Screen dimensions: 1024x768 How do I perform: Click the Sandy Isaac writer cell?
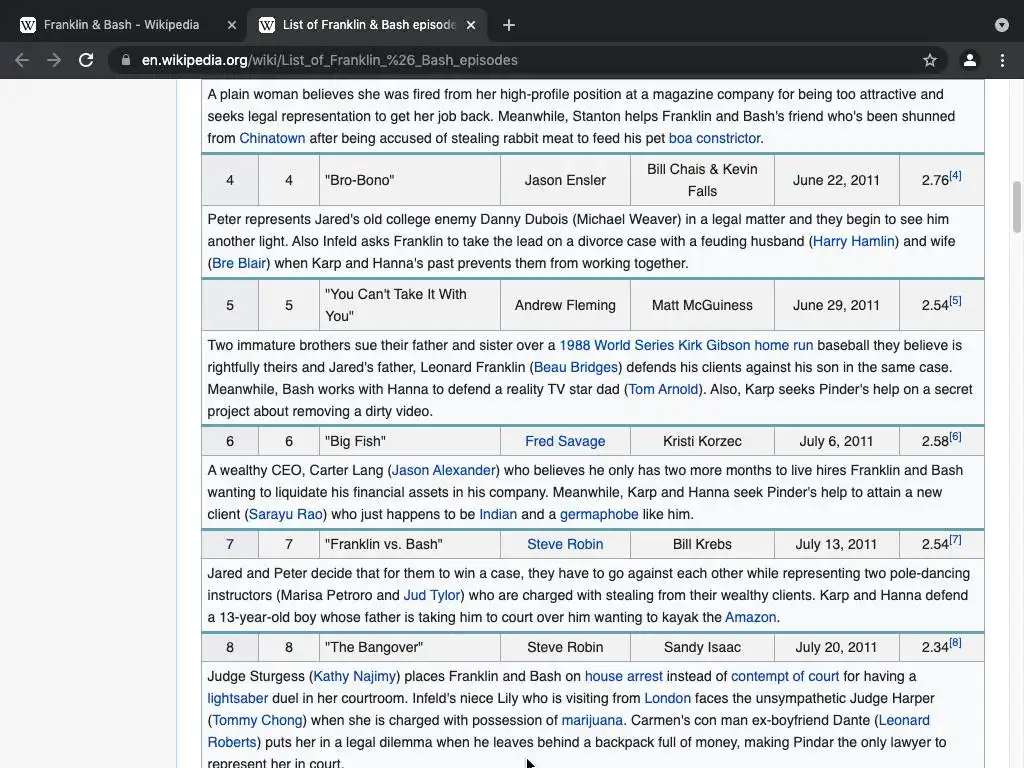pos(702,648)
